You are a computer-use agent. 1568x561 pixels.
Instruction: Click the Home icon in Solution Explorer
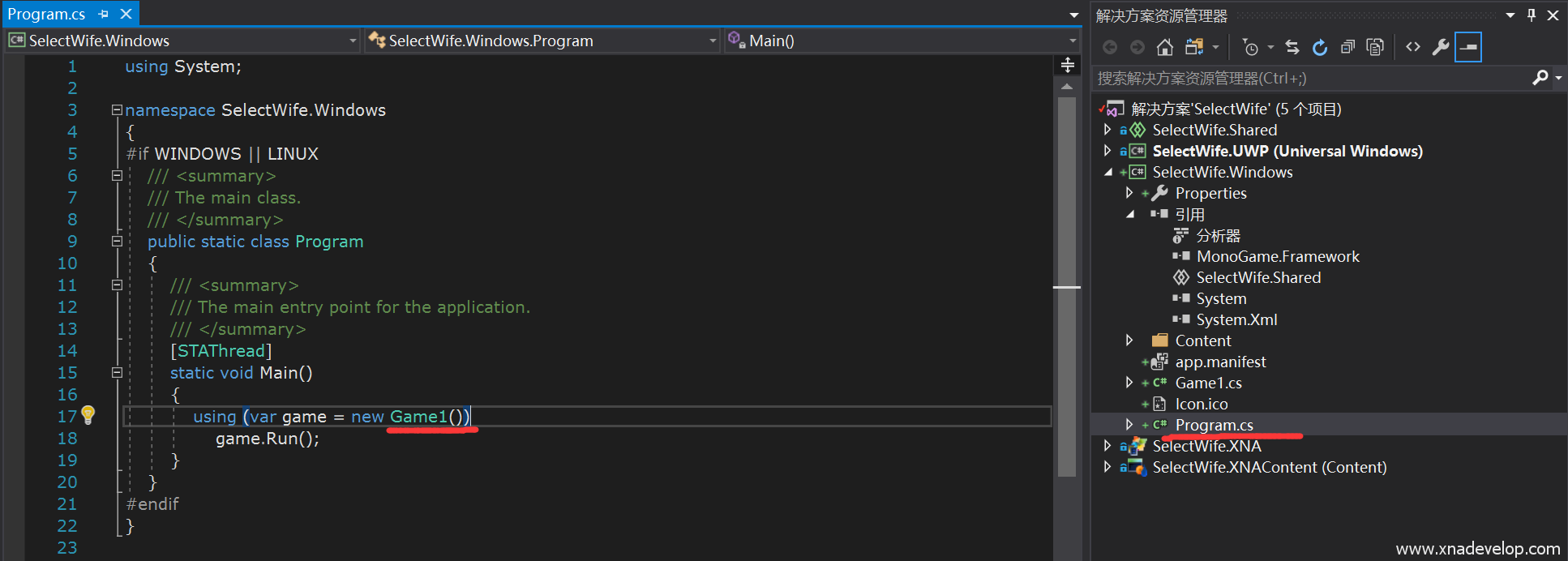coord(1164,48)
